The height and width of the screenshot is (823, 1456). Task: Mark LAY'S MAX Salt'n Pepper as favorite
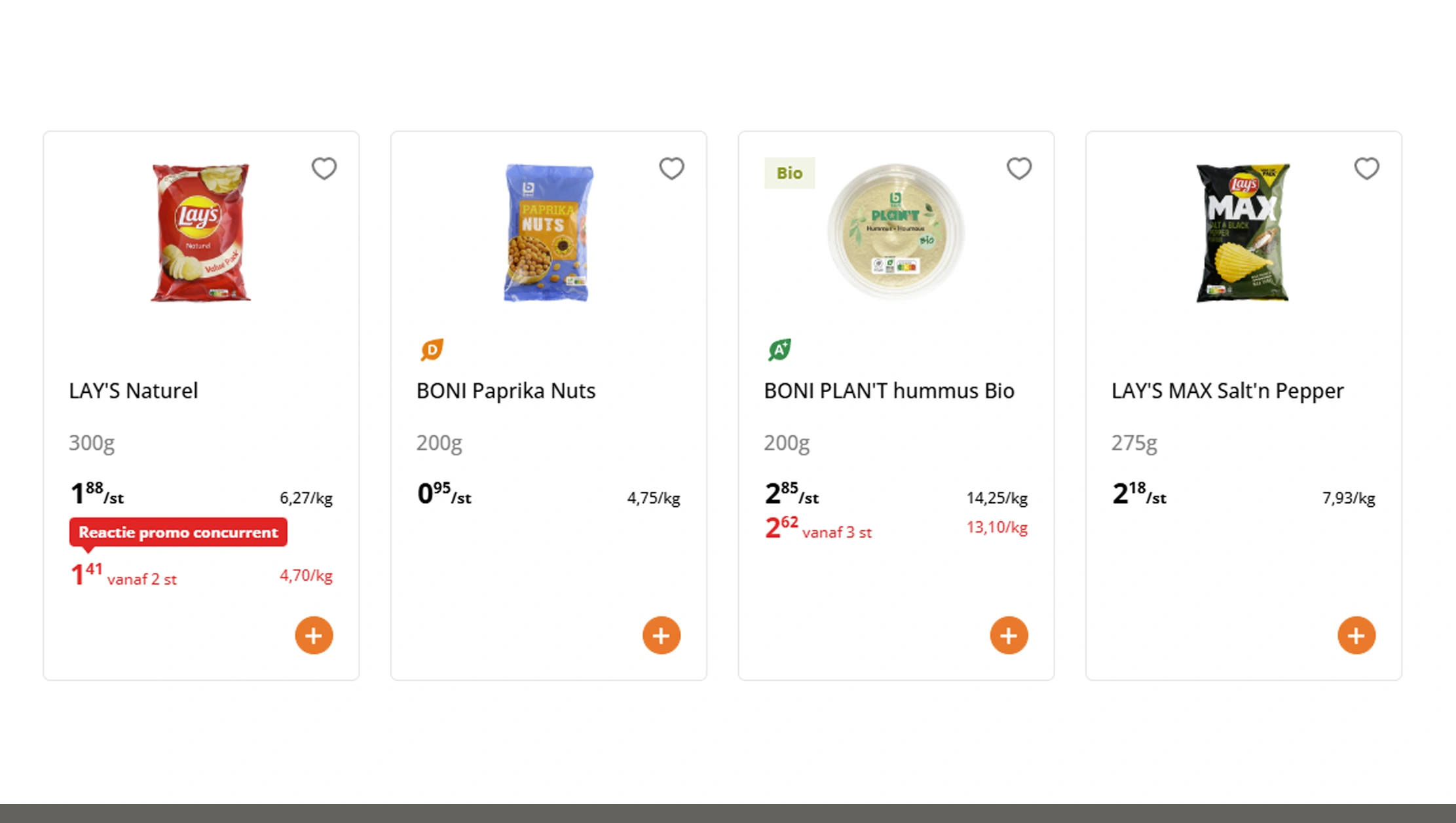click(x=1367, y=169)
